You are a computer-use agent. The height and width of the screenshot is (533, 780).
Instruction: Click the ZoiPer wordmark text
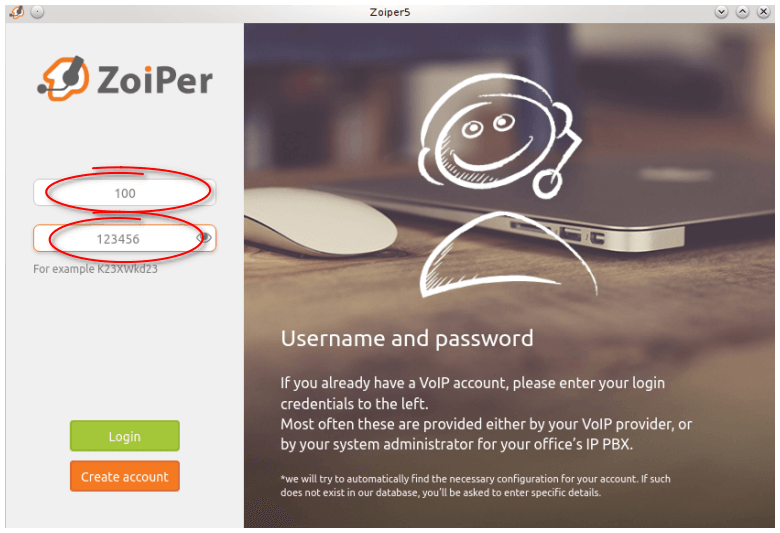(x=155, y=80)
